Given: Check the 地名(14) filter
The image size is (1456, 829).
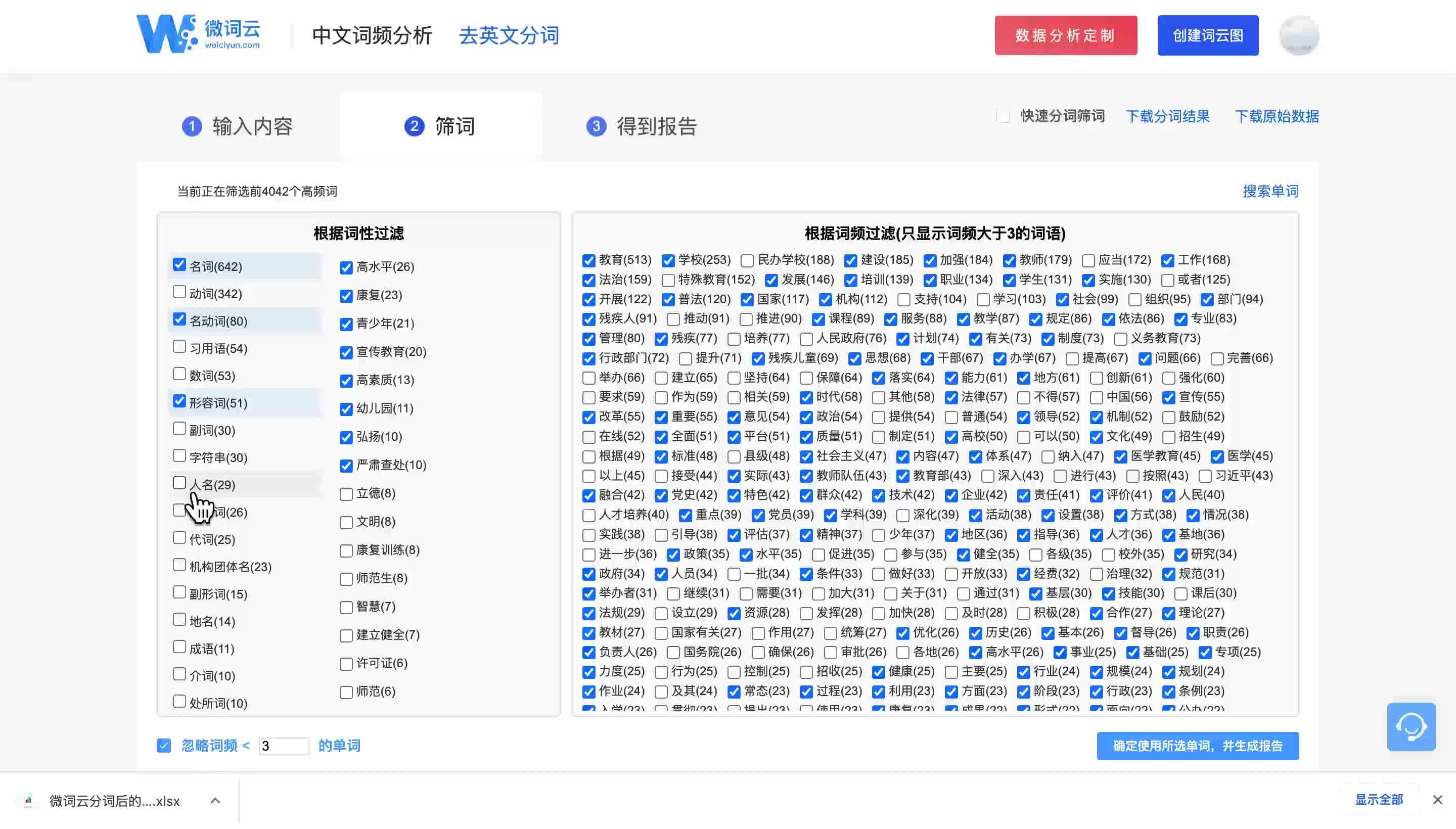Looking at the screenshot, I should click(179, 620).
